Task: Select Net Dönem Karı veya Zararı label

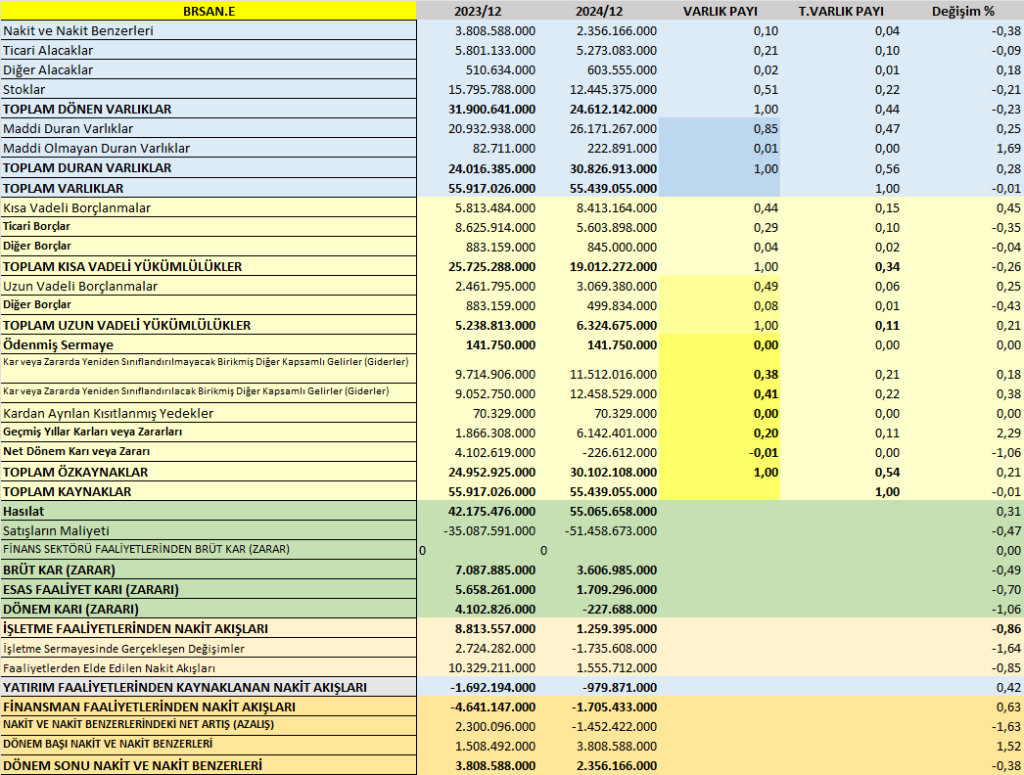Action: click(x=208, y=452)
